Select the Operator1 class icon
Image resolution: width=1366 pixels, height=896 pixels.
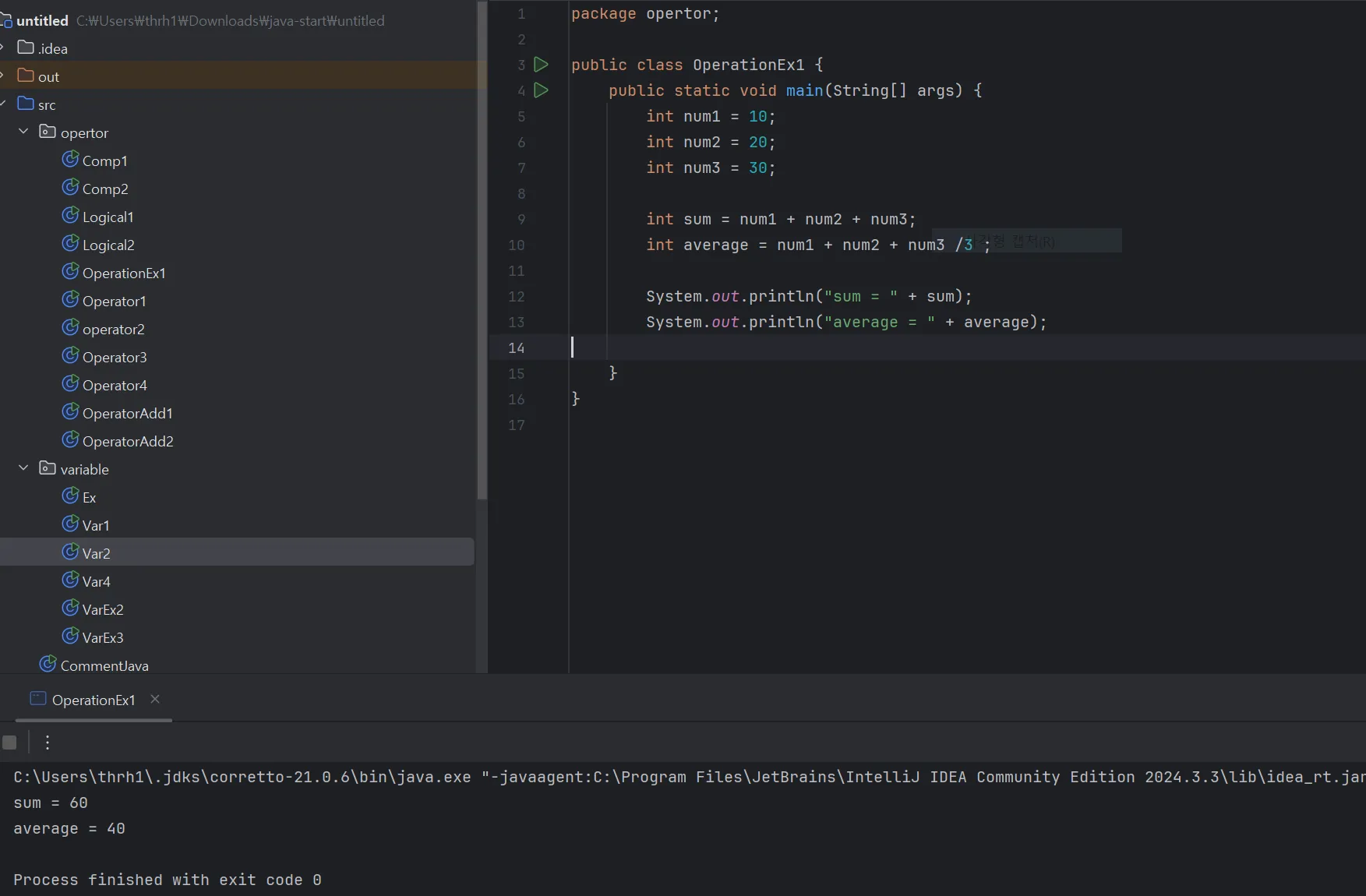pos(70,300)
